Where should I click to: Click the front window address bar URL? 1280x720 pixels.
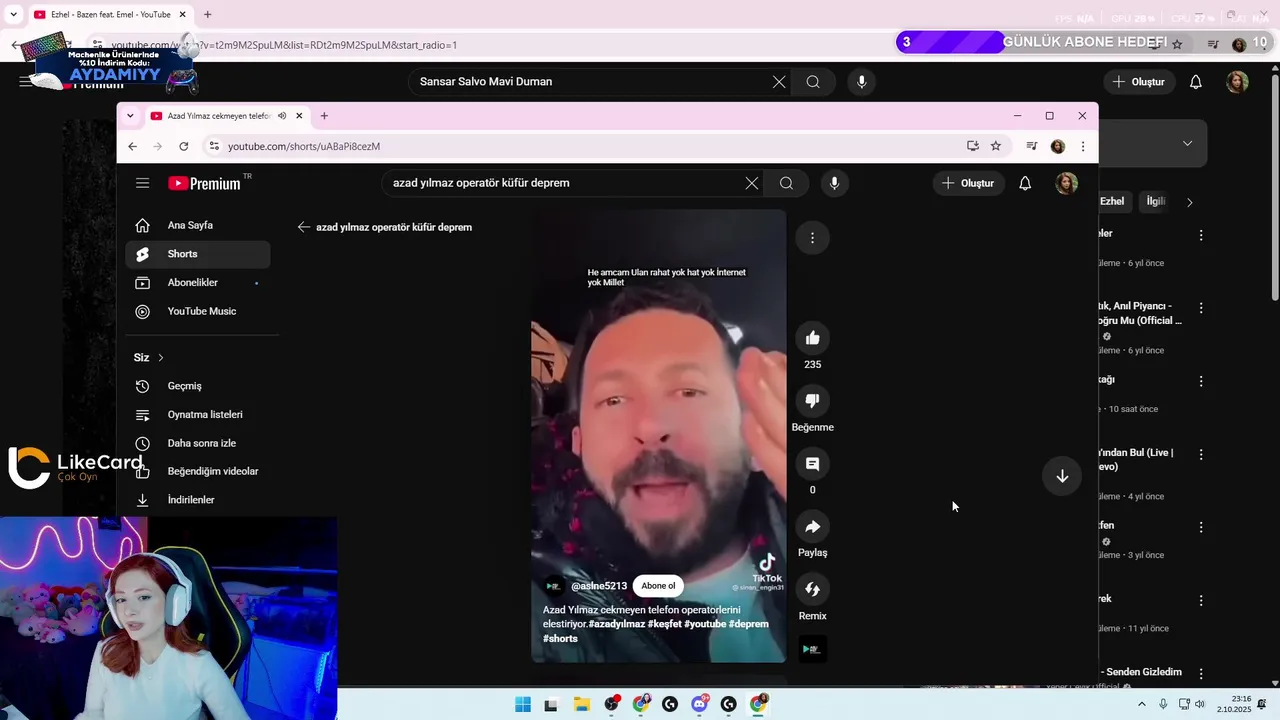(x=304, y=146)
